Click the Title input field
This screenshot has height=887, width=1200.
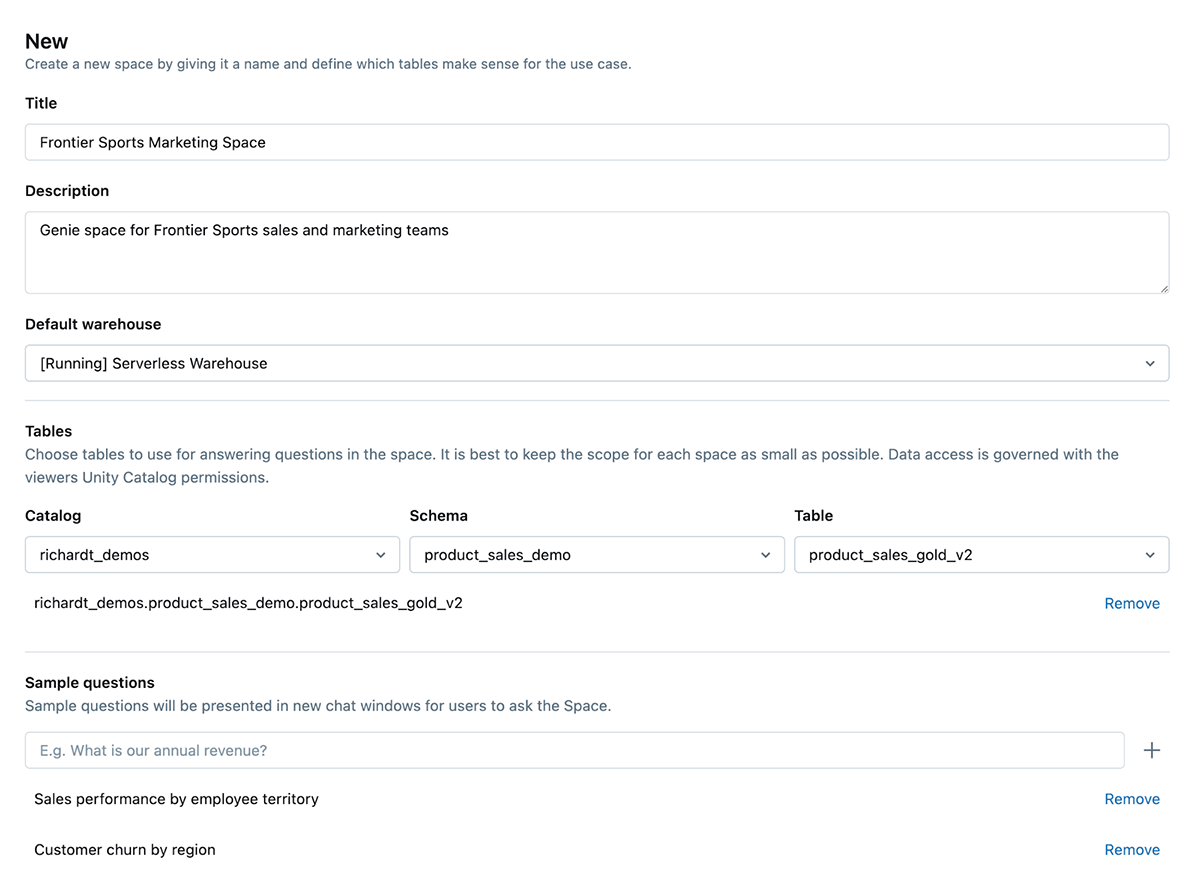[596, 142]
